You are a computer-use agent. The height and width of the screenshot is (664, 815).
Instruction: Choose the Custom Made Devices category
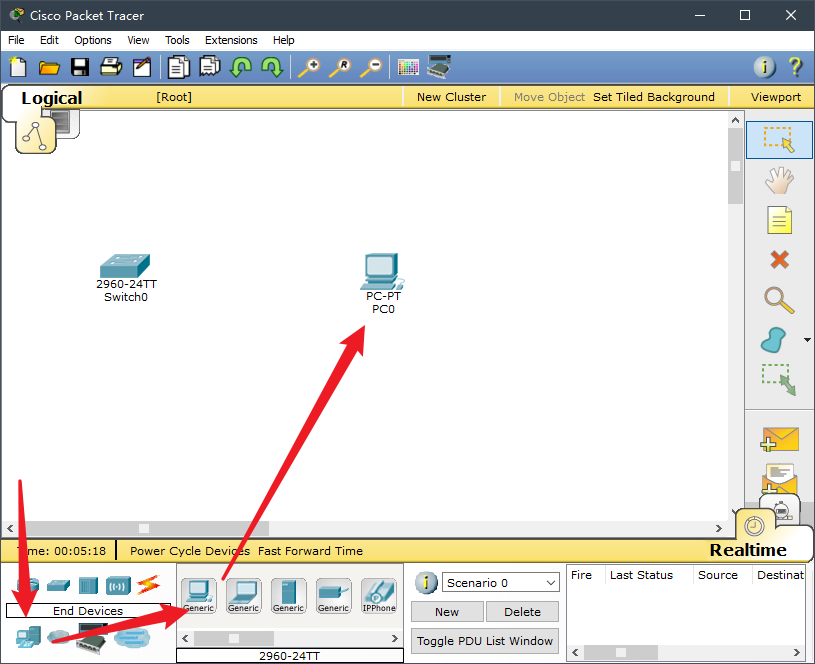click(91, 637)
